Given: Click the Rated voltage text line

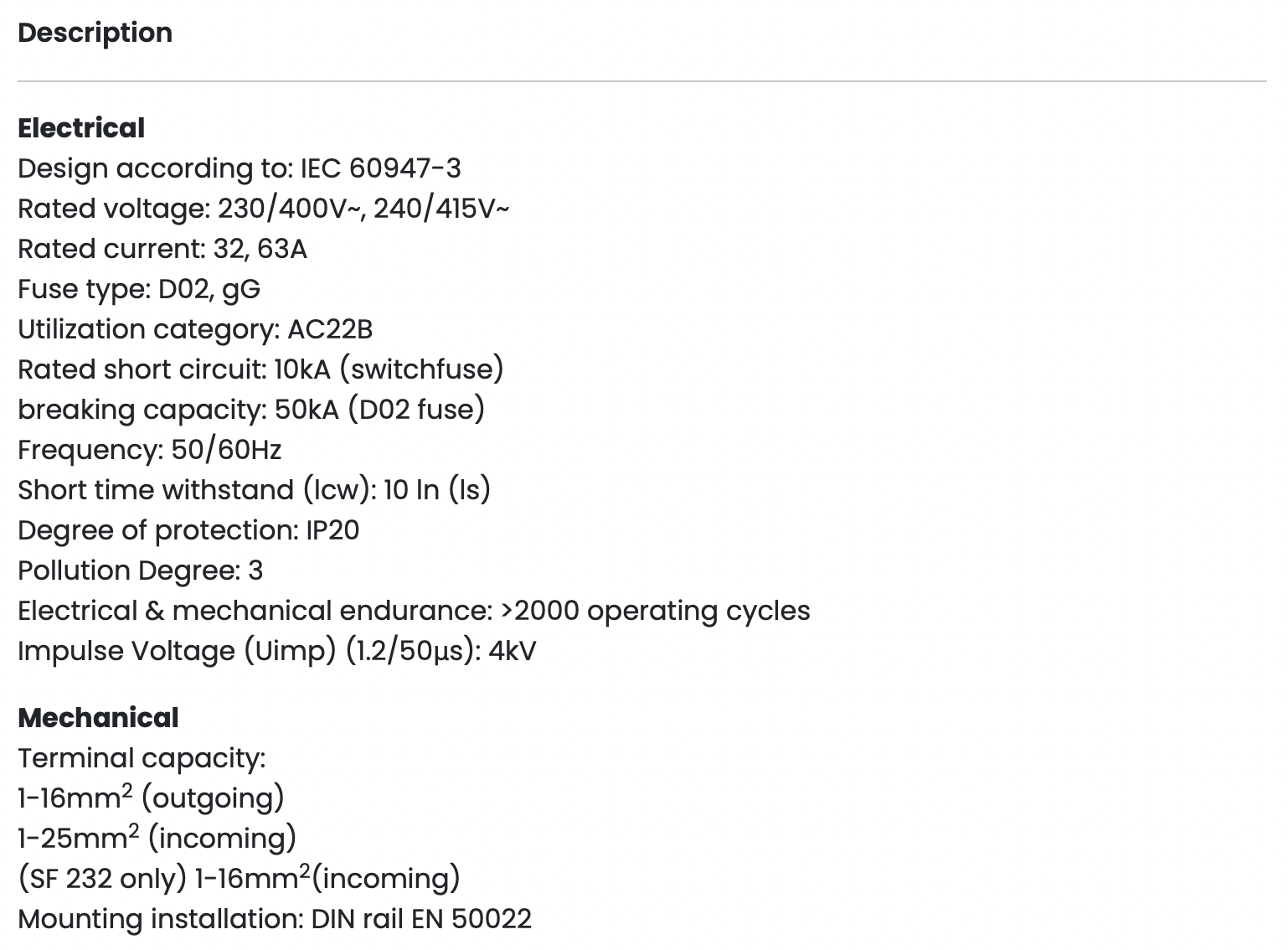Looking at the screenshot, I should 264,209.
